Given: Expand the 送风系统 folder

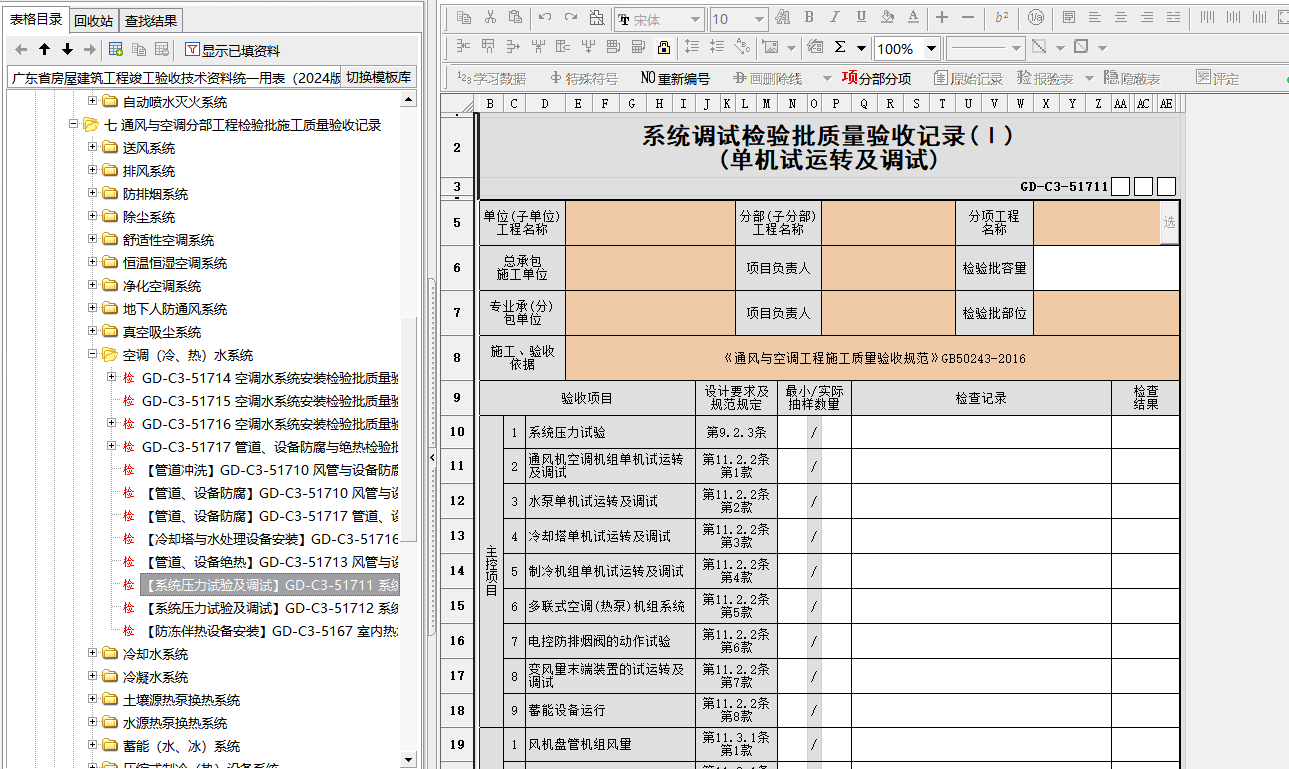Looking at the screenshot, I should pos(92,147).
